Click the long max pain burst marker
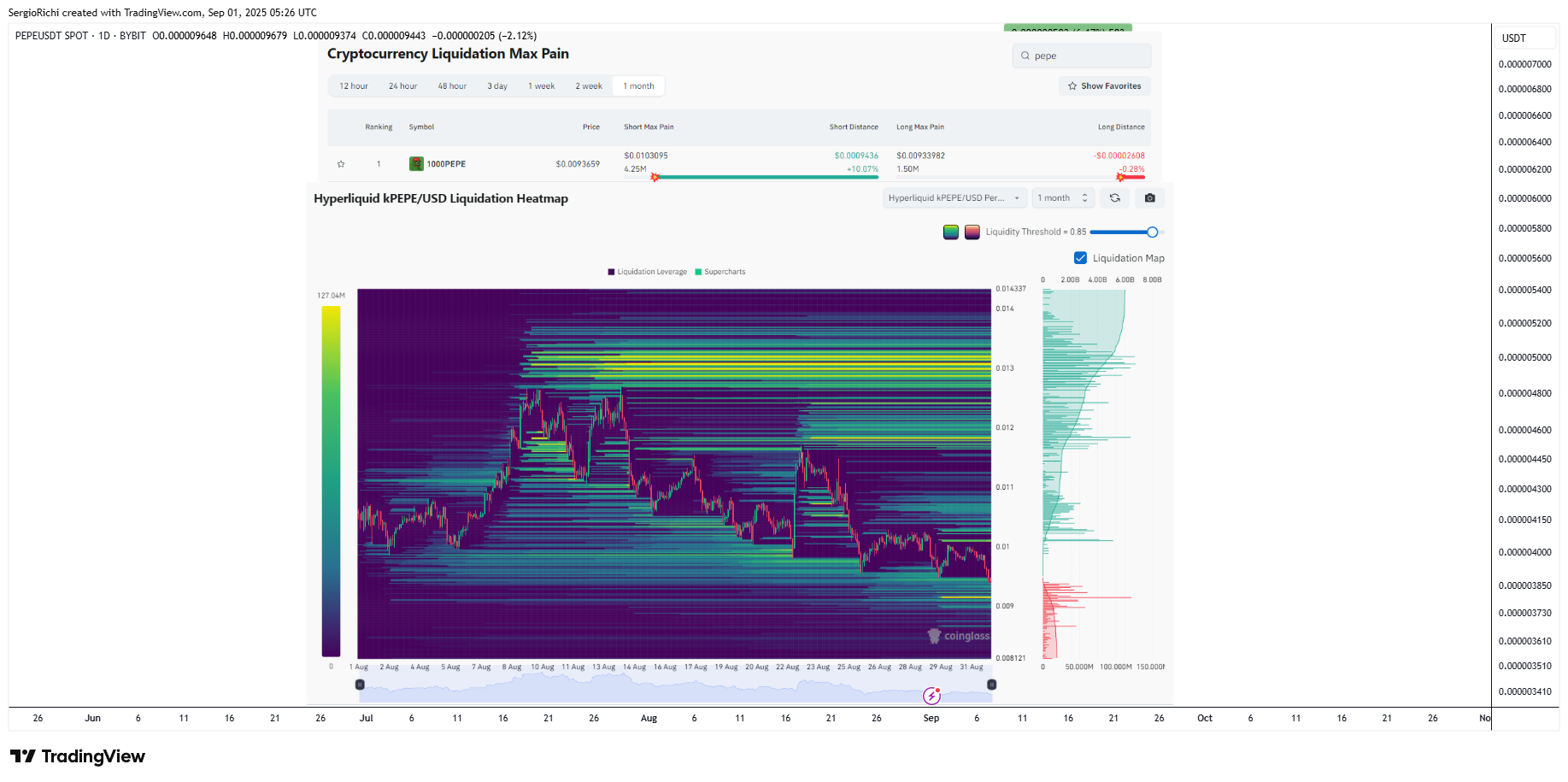Screen dimensions: 1568x782 coord(1120,177)
